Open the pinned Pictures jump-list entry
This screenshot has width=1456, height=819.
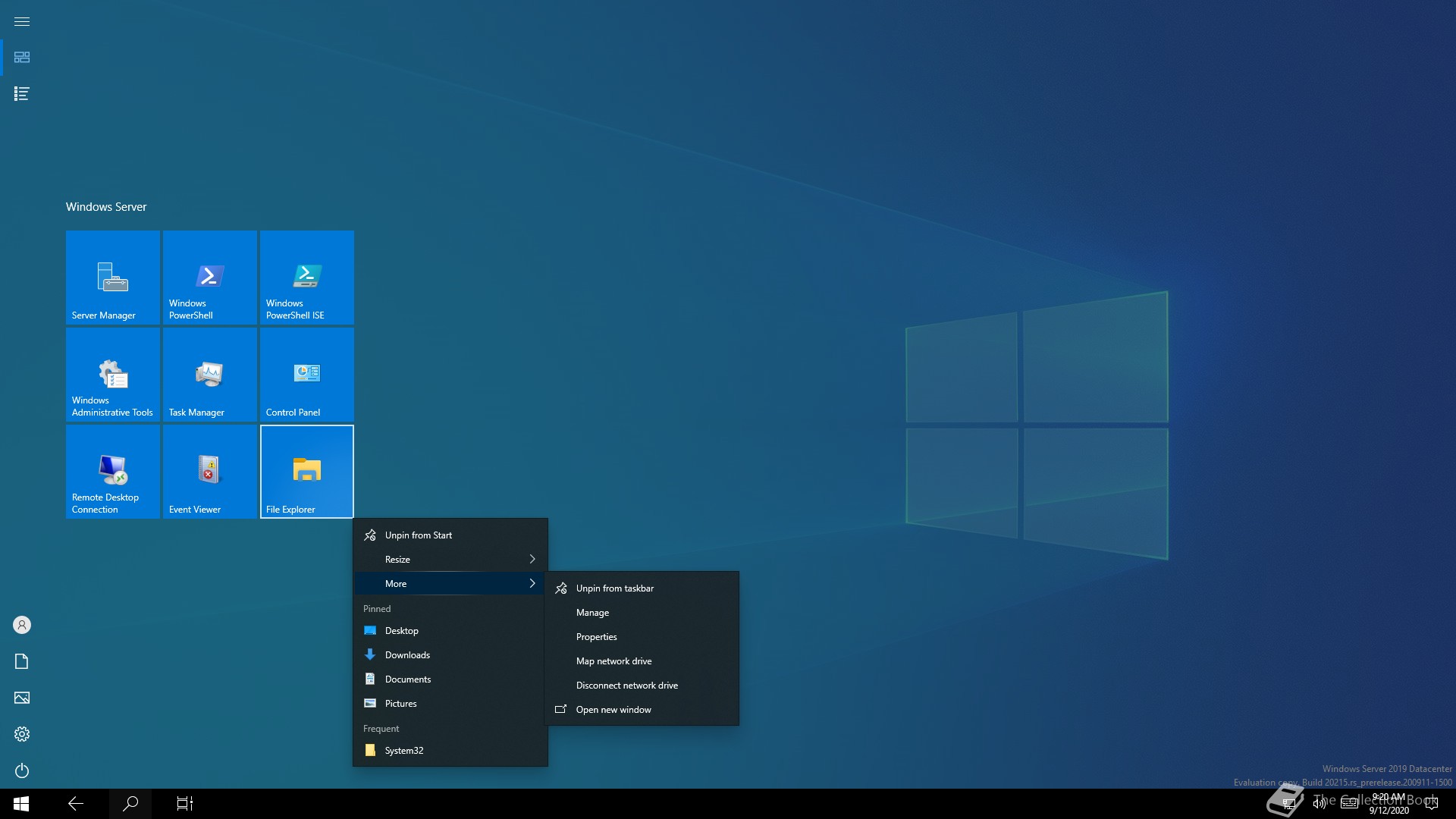pyautogui.click(x=450, y=704)
